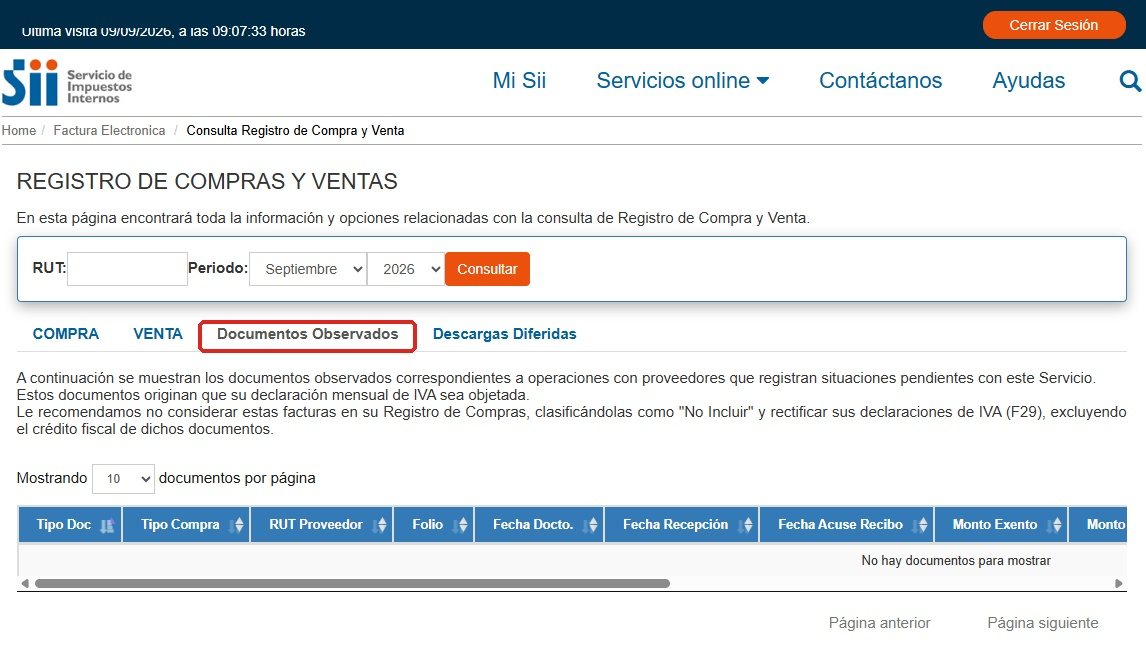Click Página anterior link

879,623
